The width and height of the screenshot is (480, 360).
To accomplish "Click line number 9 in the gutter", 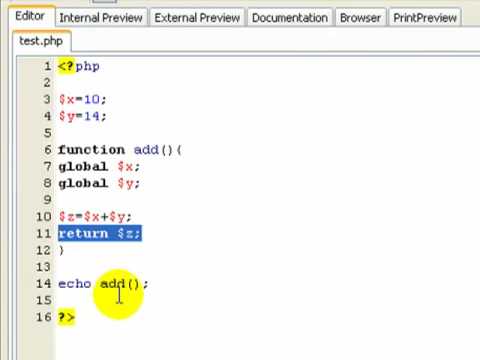I will coord(48,200).
